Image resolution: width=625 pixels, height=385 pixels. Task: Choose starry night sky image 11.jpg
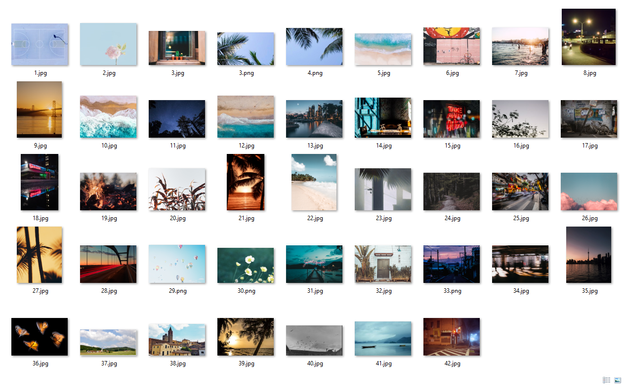pyautogui.click(x=177, y=119)
